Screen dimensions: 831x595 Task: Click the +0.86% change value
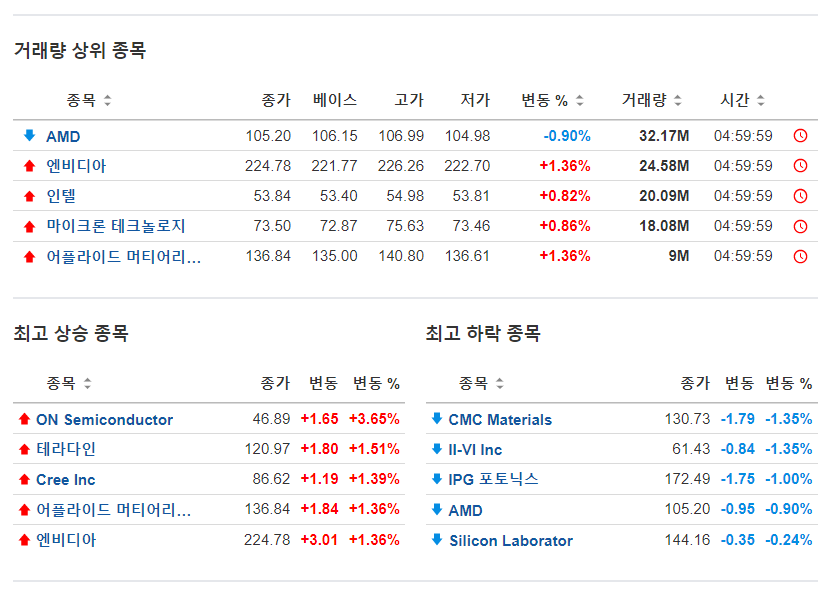tap(565, 226)
